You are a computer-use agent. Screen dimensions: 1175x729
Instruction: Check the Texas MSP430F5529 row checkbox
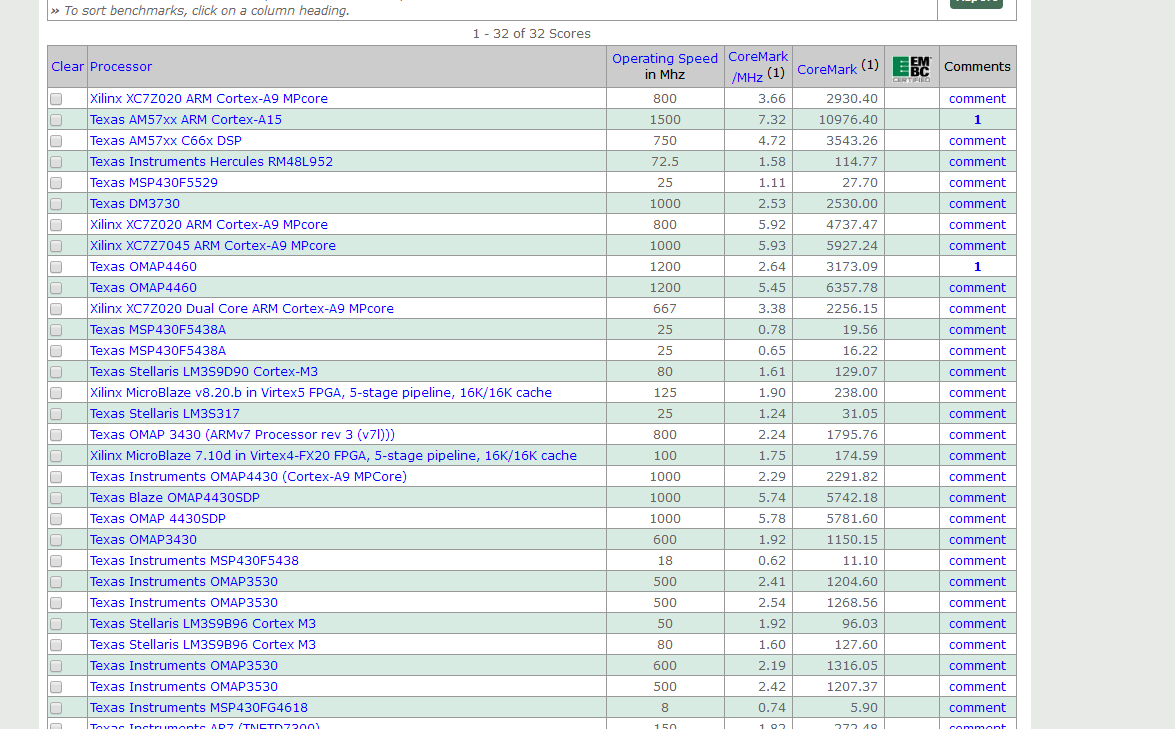pyautogui.click(x=56, y=183)
